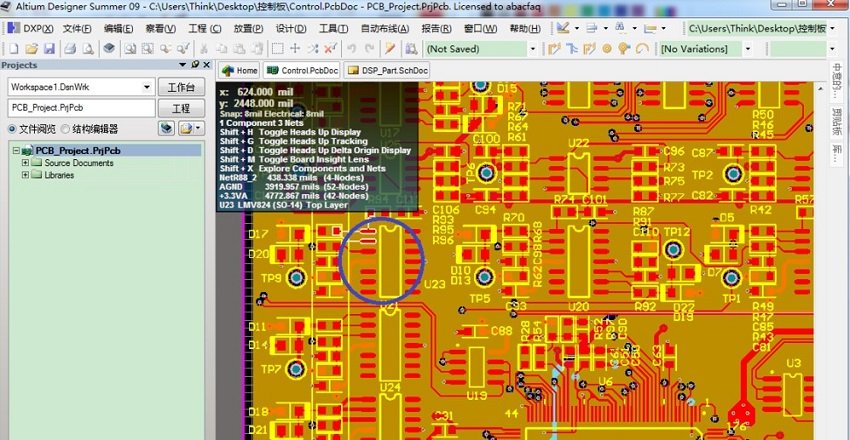Activate the rubber stamp paste tool
Viewport: 850px width, 440px height.
[257, 49]
